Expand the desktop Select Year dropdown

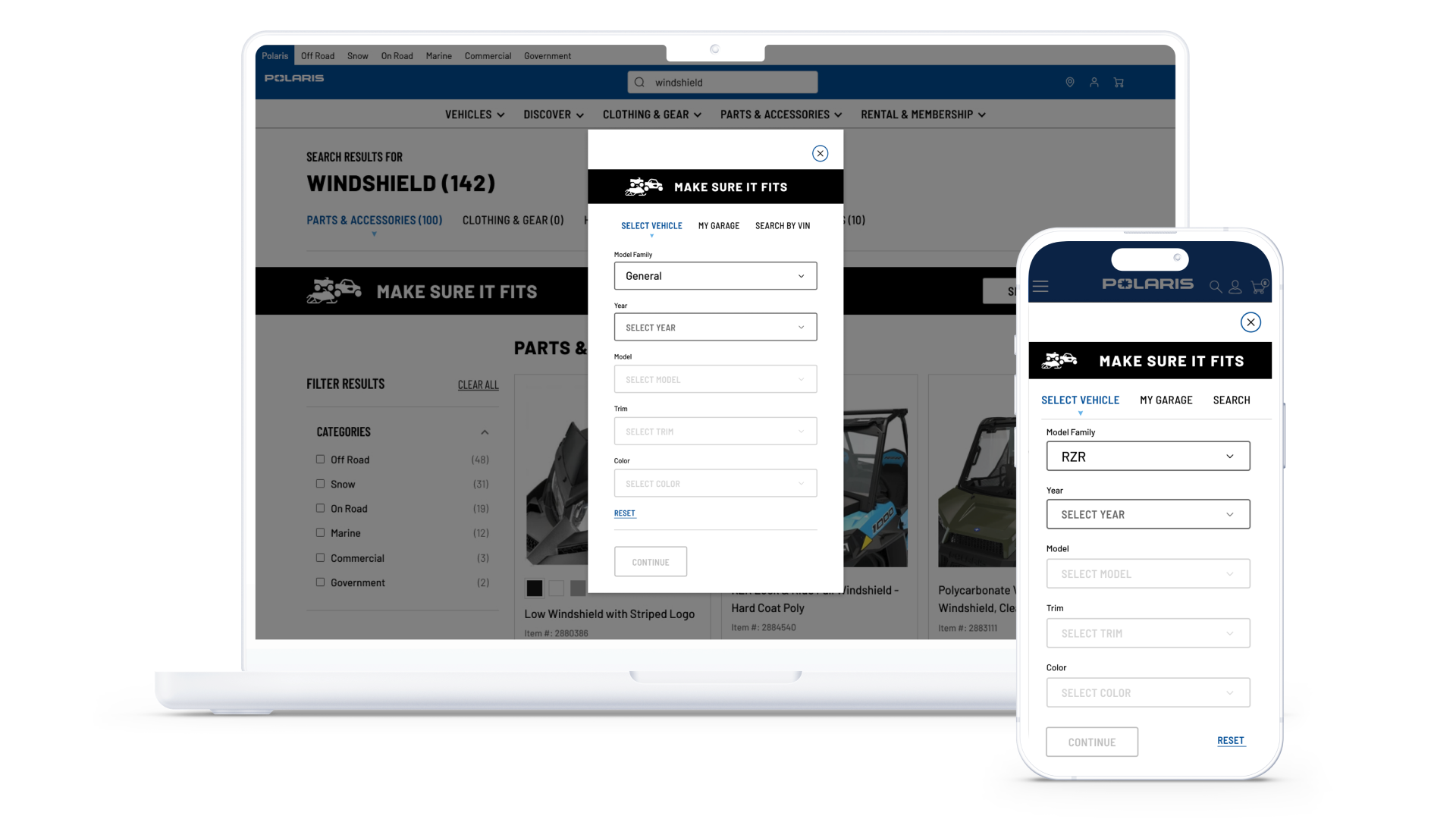point(715,328)
